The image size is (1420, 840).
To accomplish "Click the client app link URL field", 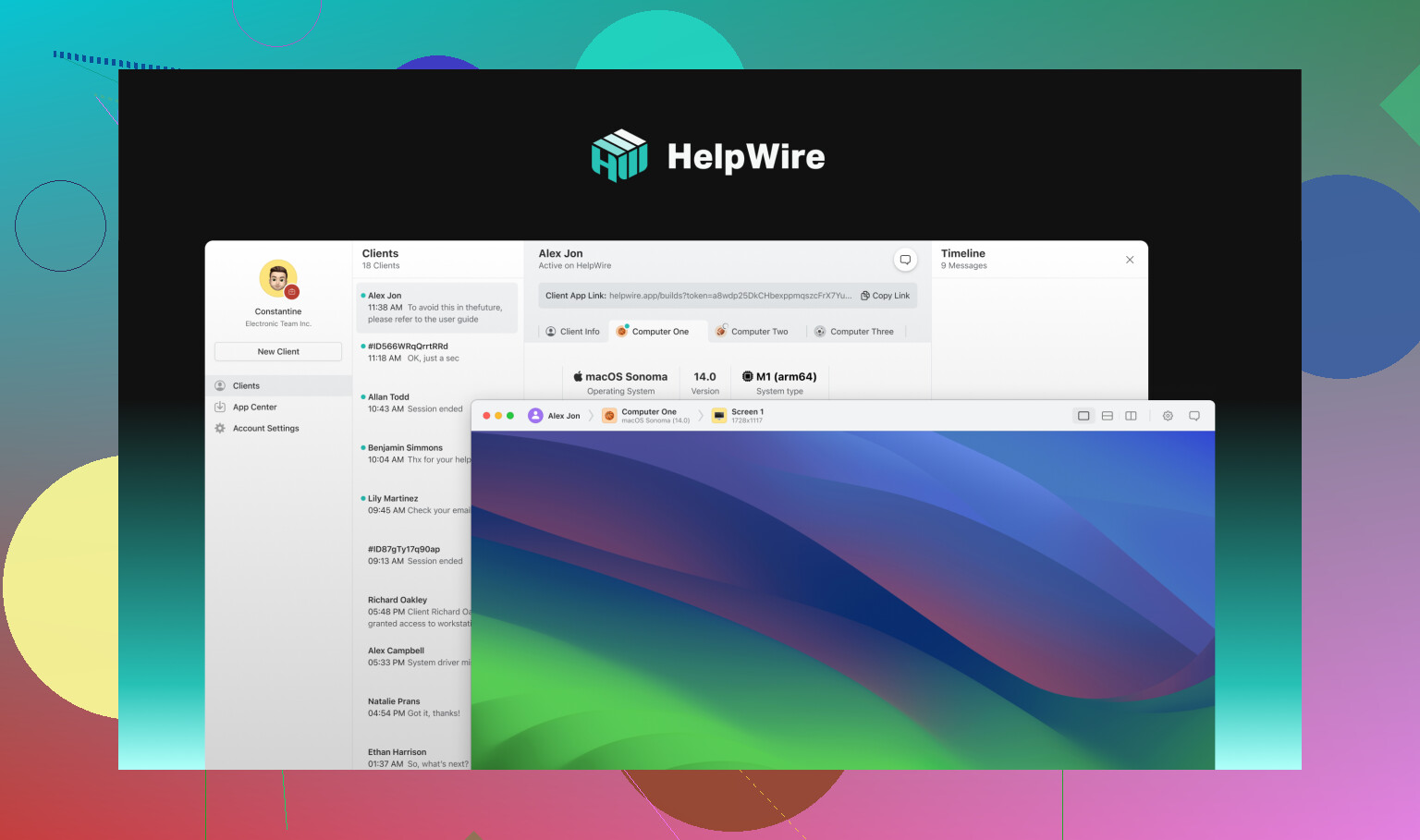I will [729, 296].
